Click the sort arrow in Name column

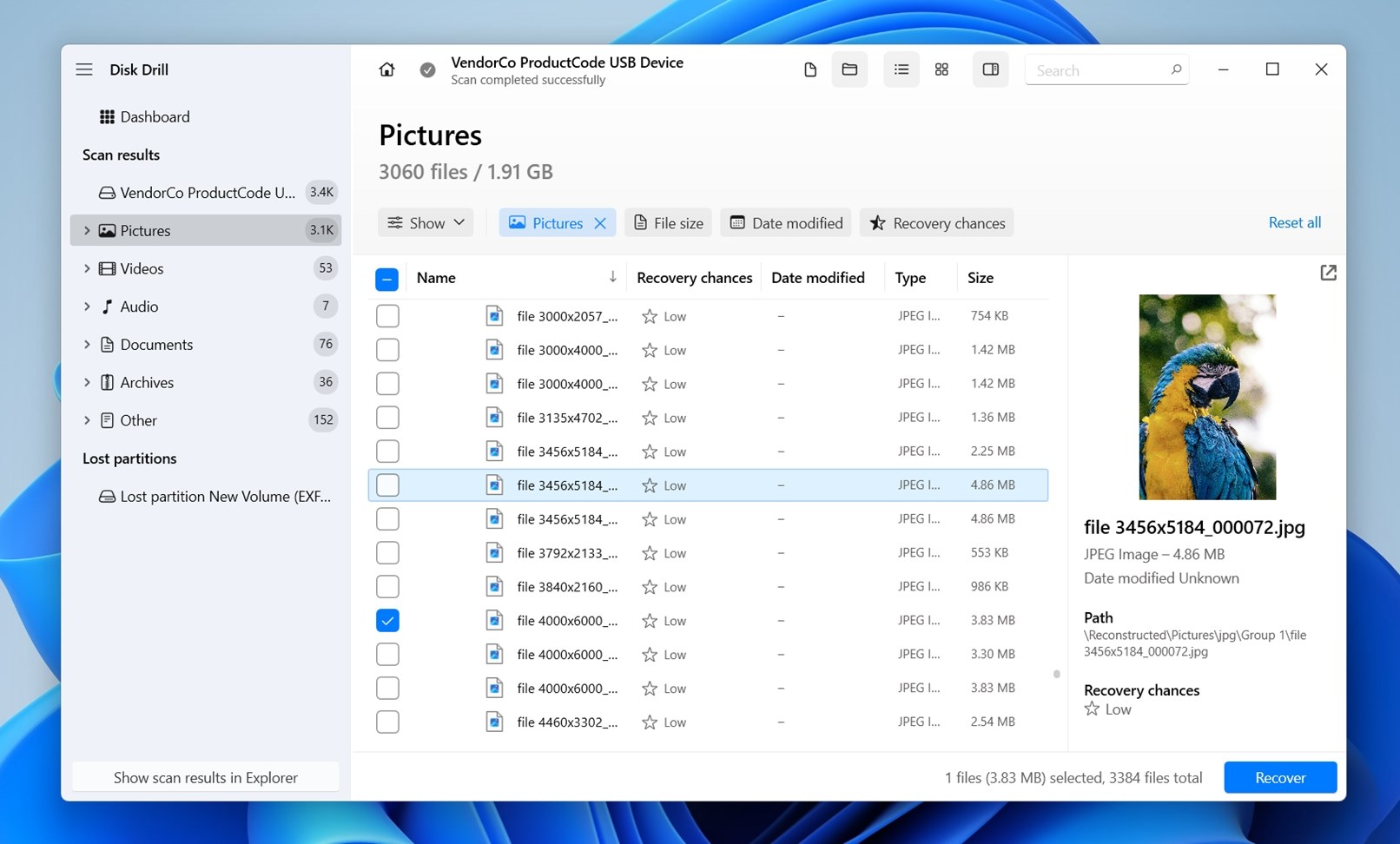(x=612, y=277)
